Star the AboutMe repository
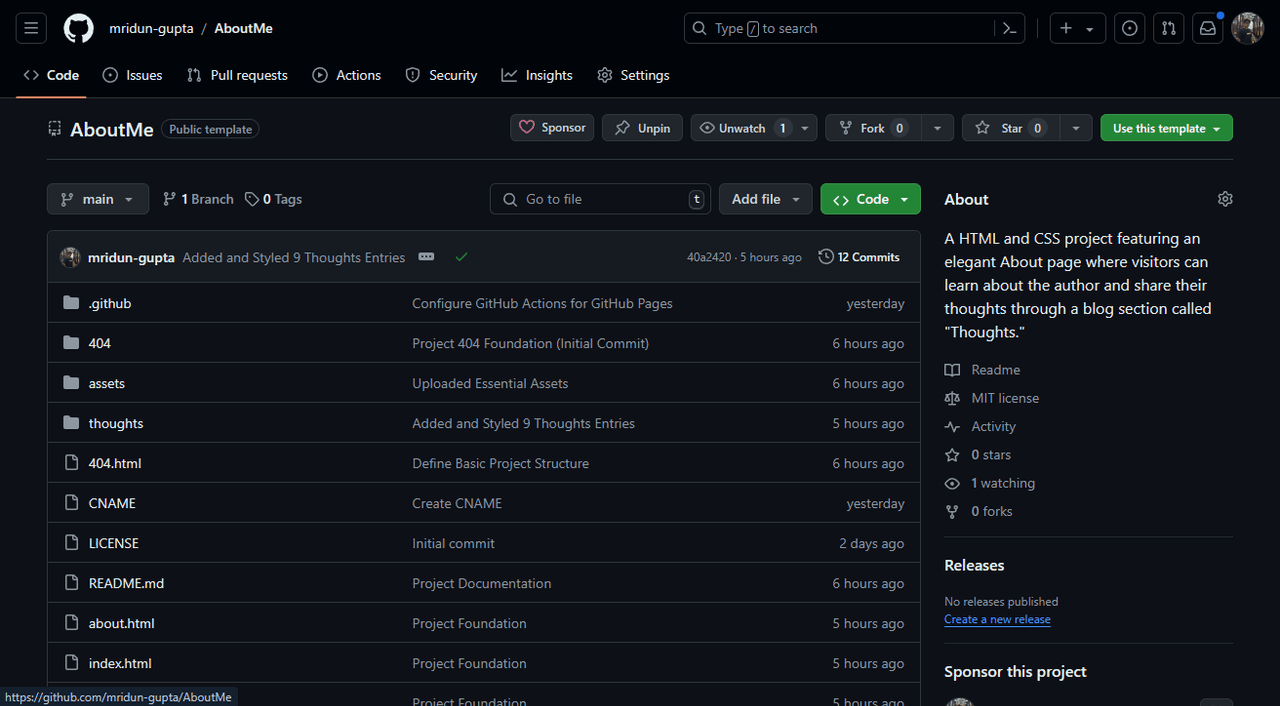This screenshot has width=1280, height=706. 1011,128
